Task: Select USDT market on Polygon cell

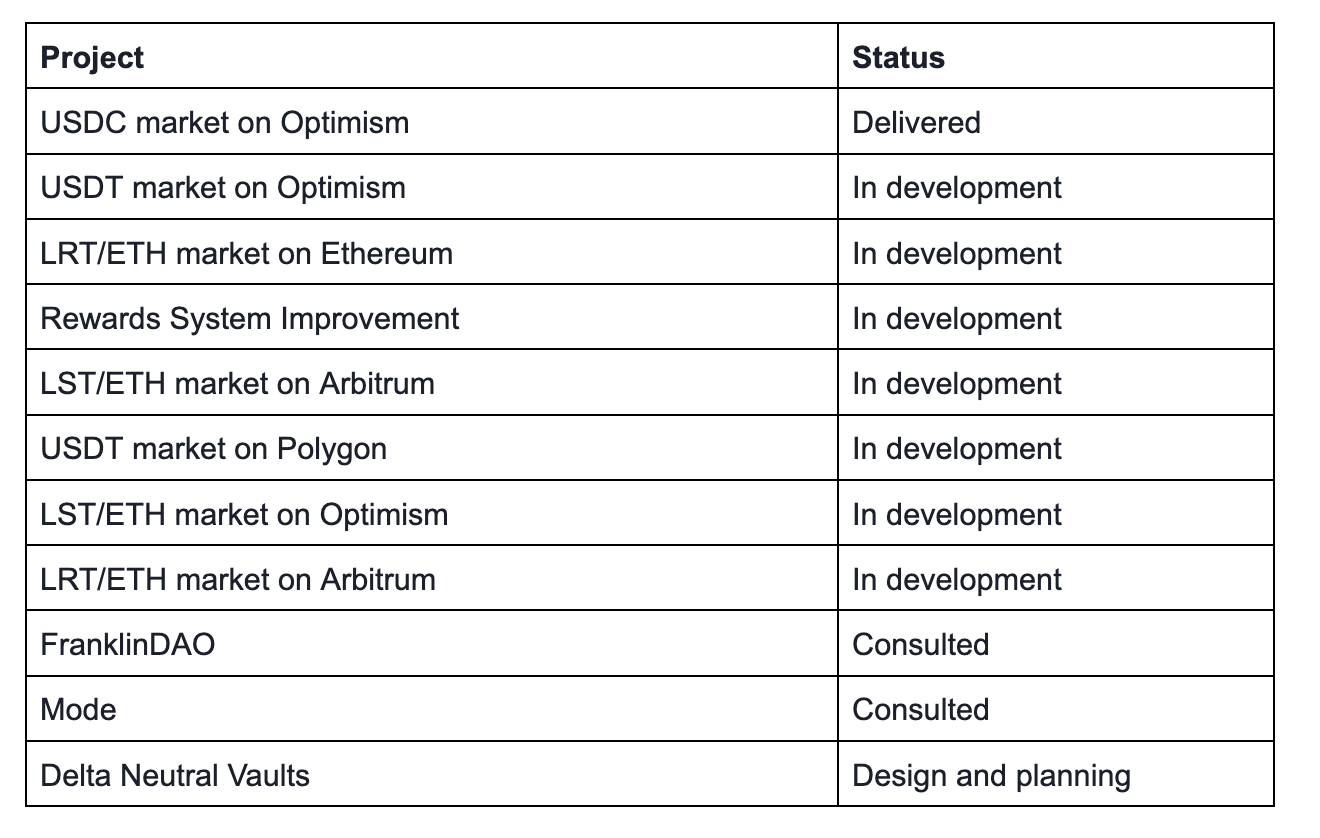Action: click(x=214, y=449)
